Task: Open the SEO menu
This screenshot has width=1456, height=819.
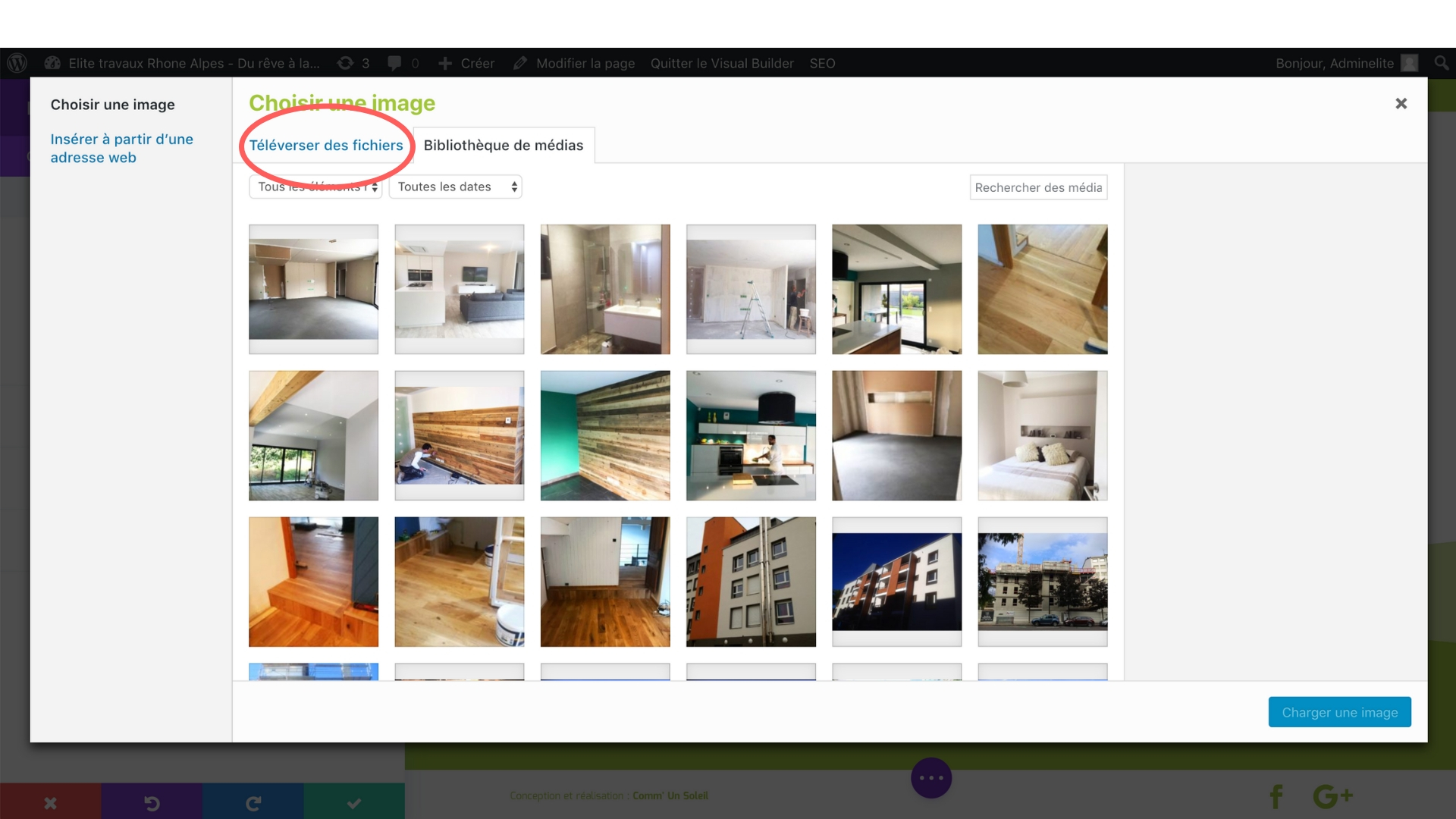Action: [x=822, y=63]
